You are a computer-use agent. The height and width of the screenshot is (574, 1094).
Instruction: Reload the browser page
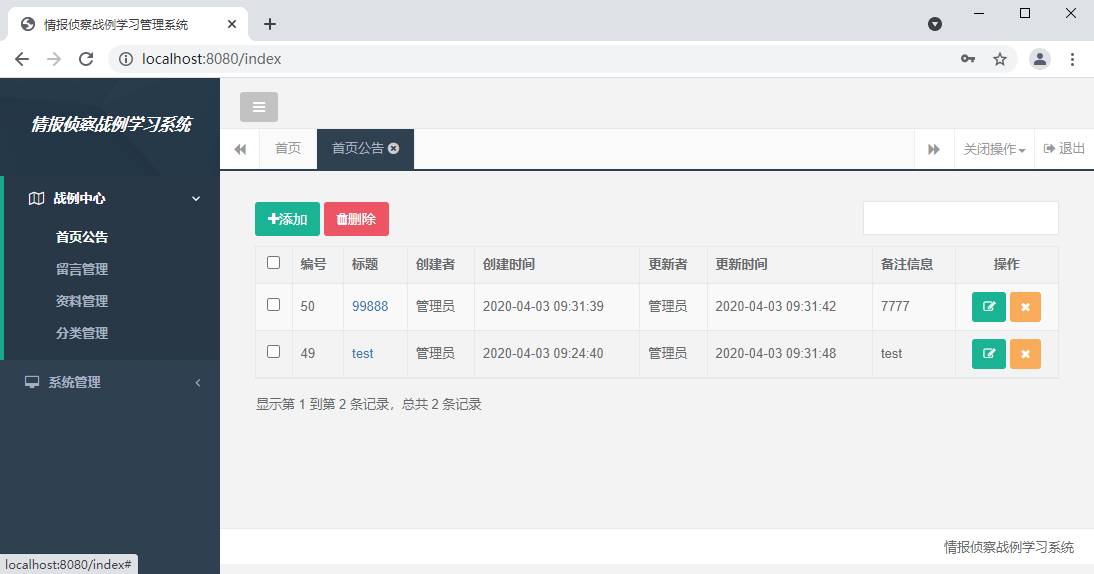pyautogui.click(x=86, y=59)
